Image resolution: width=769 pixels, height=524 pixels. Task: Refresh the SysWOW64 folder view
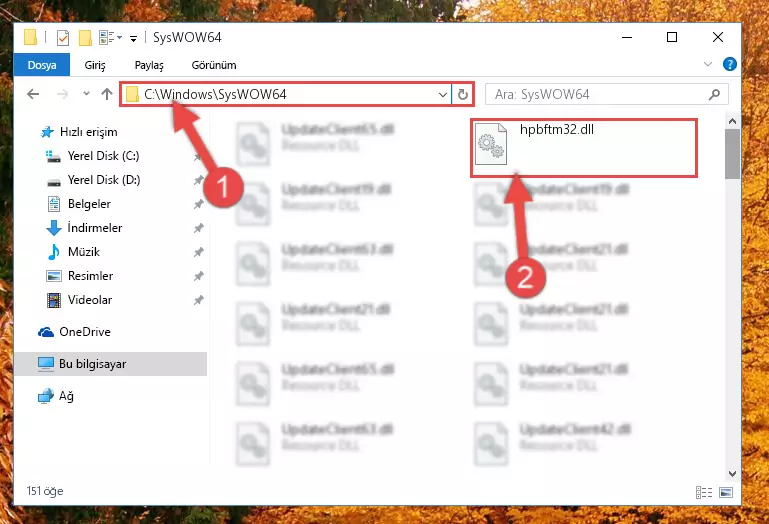[462, 94]
